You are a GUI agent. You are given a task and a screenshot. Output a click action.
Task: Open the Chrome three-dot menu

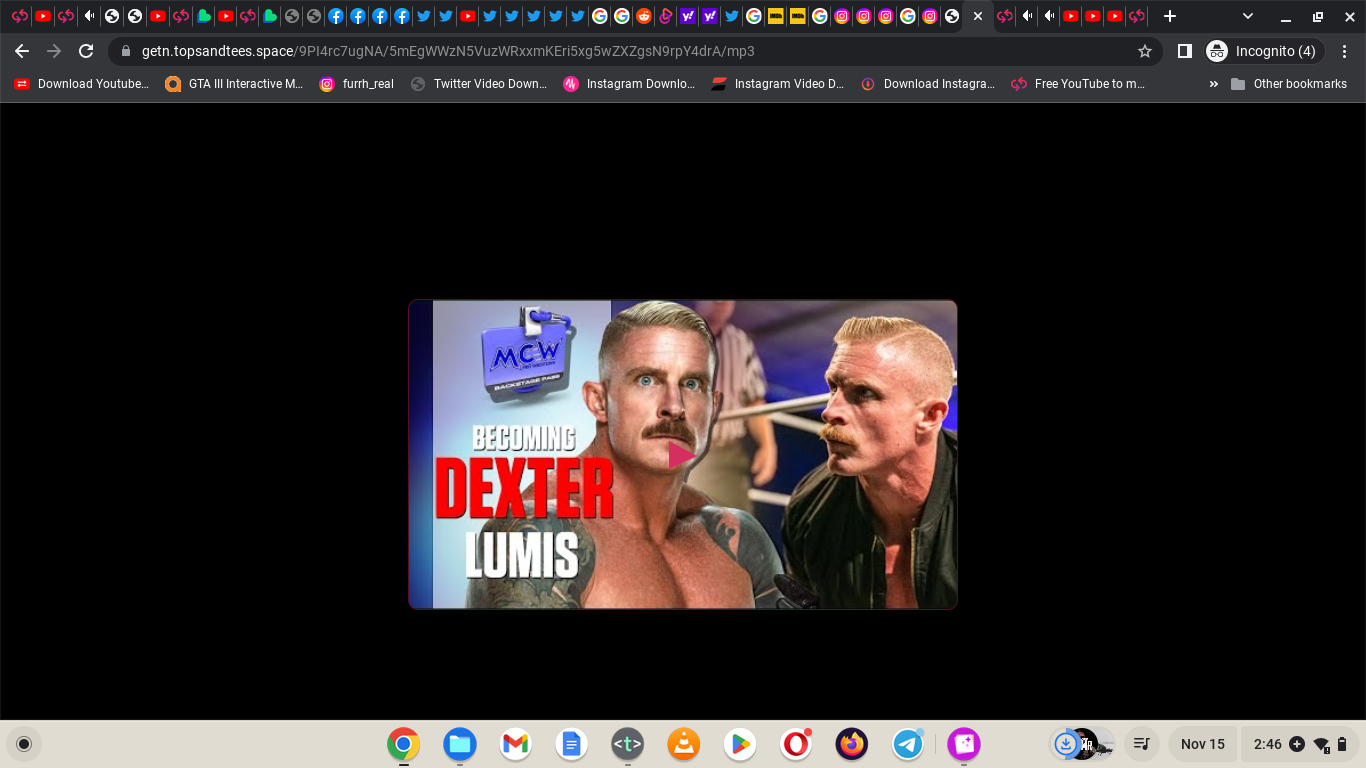1344,51
